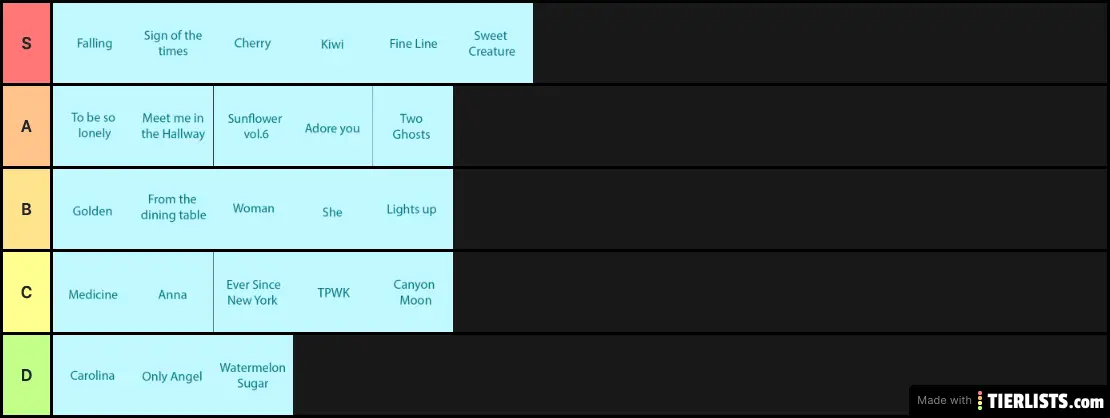Pick the Lights up tile

(412, 209)
